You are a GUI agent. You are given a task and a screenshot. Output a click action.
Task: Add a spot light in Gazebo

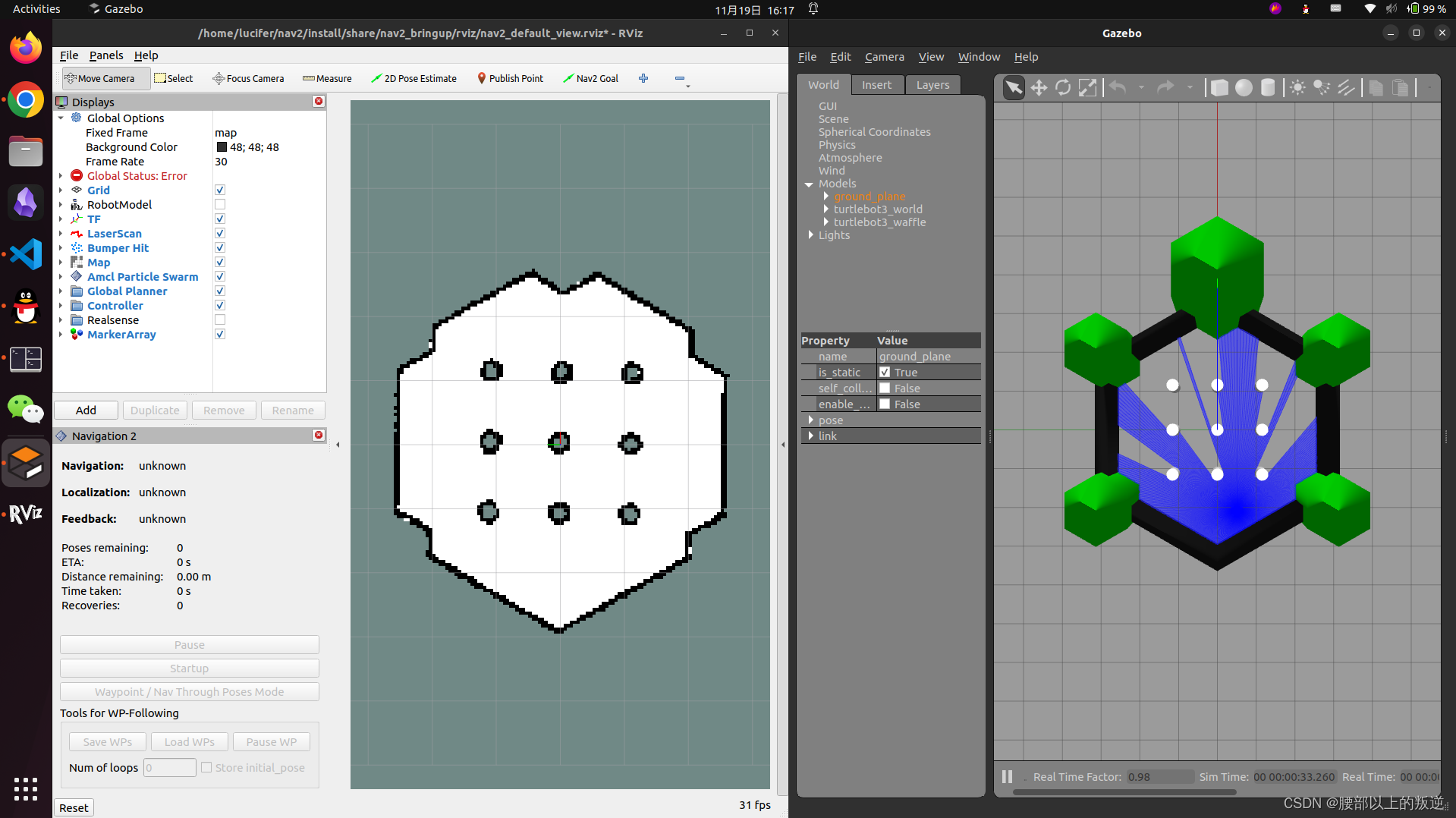point(1322,87)
